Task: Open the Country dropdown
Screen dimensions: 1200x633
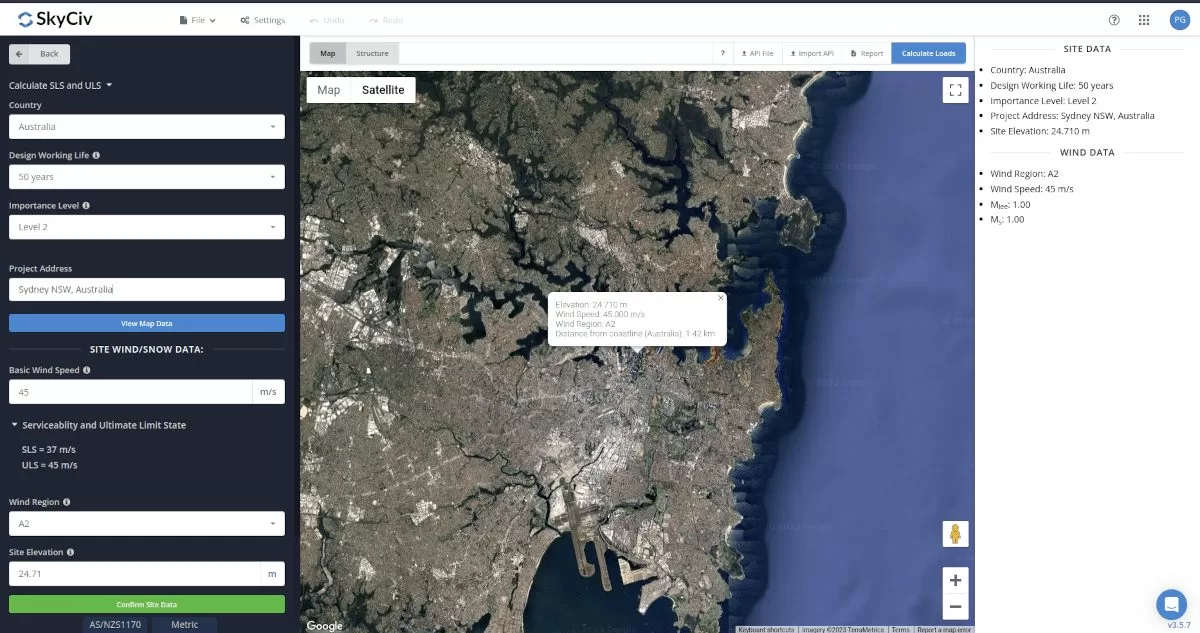Action: tap(146, 126)
